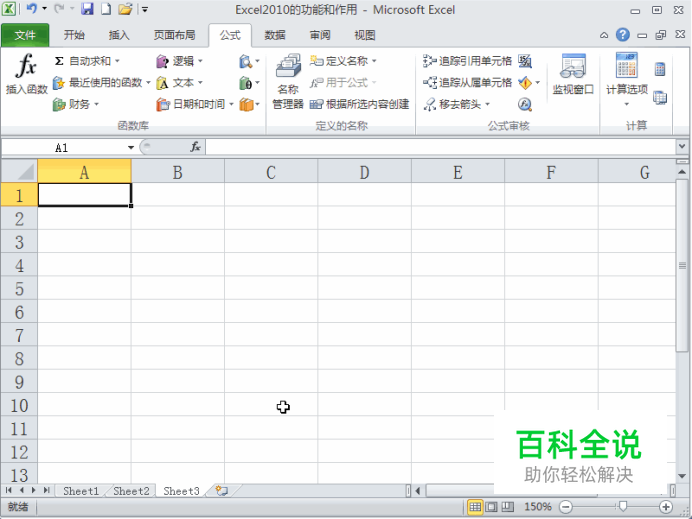
Task: Click the formula bar input field
Action: (440, 147)
